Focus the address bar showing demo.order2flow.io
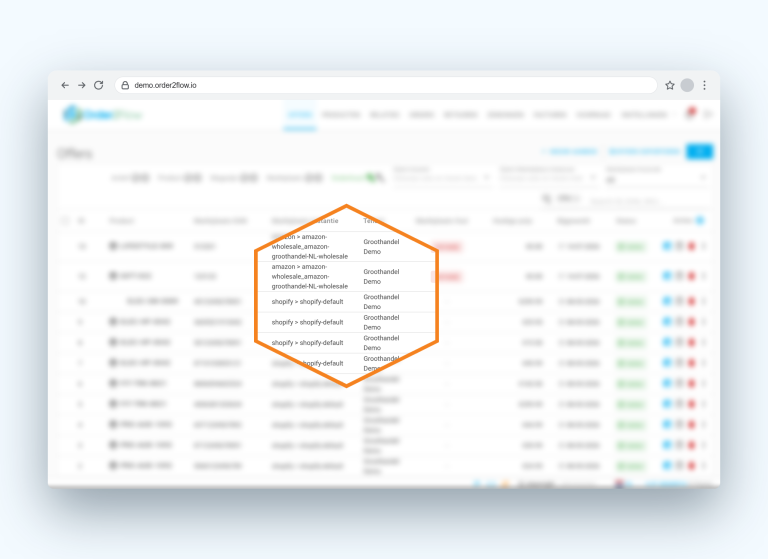Screen dimensions: 768x559 click(386, 85)
